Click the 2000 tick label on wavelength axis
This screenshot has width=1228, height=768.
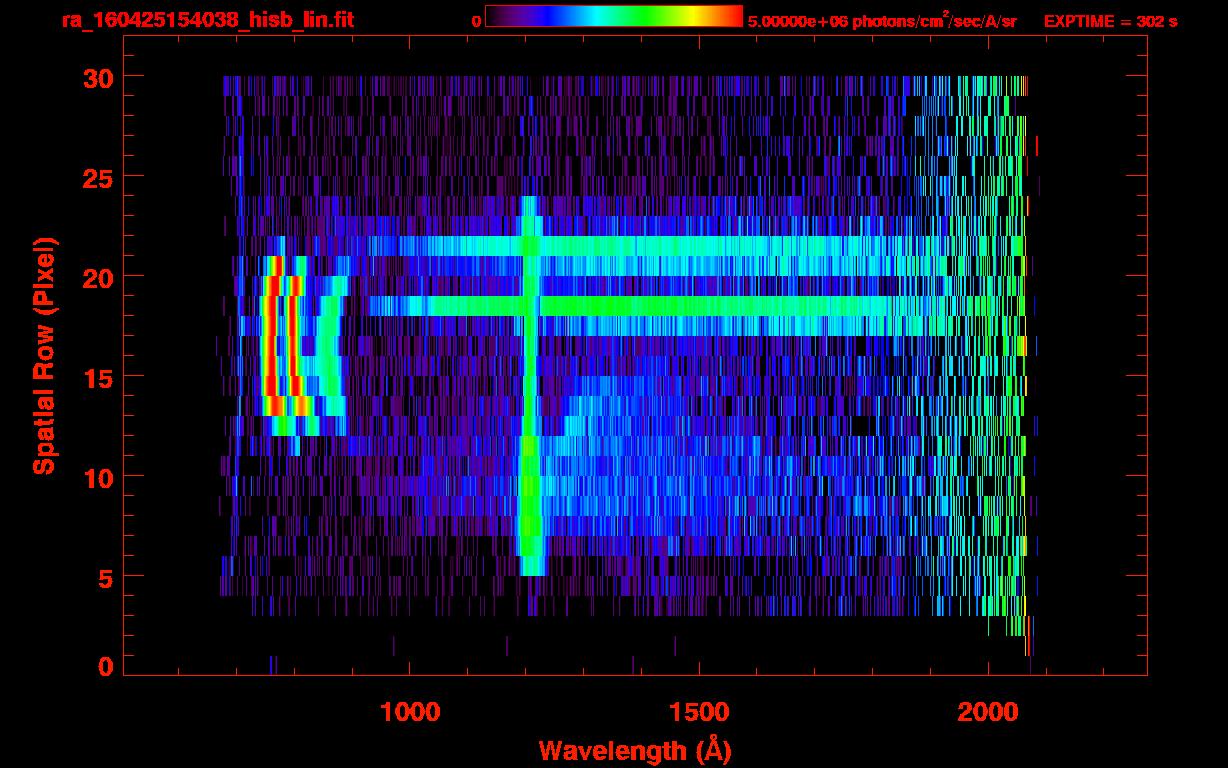[x=988, y=711]
